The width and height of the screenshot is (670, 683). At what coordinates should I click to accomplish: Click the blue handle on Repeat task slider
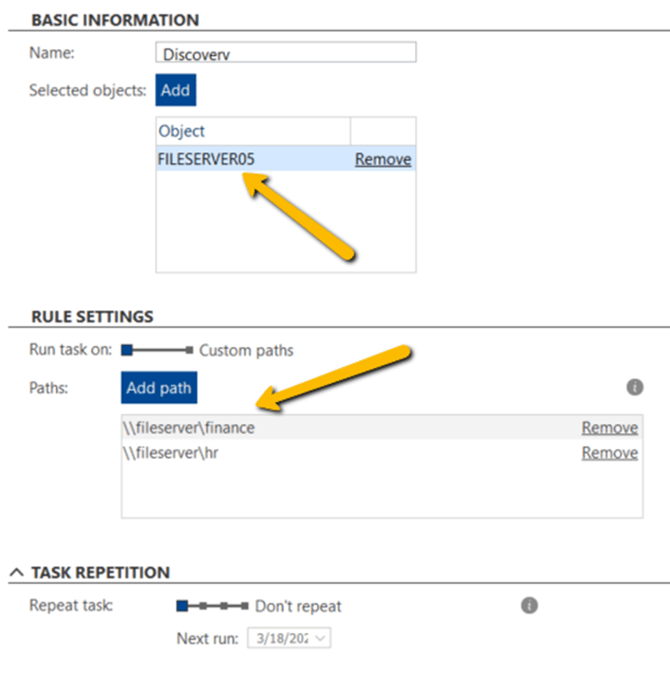(x=182, y=606)
